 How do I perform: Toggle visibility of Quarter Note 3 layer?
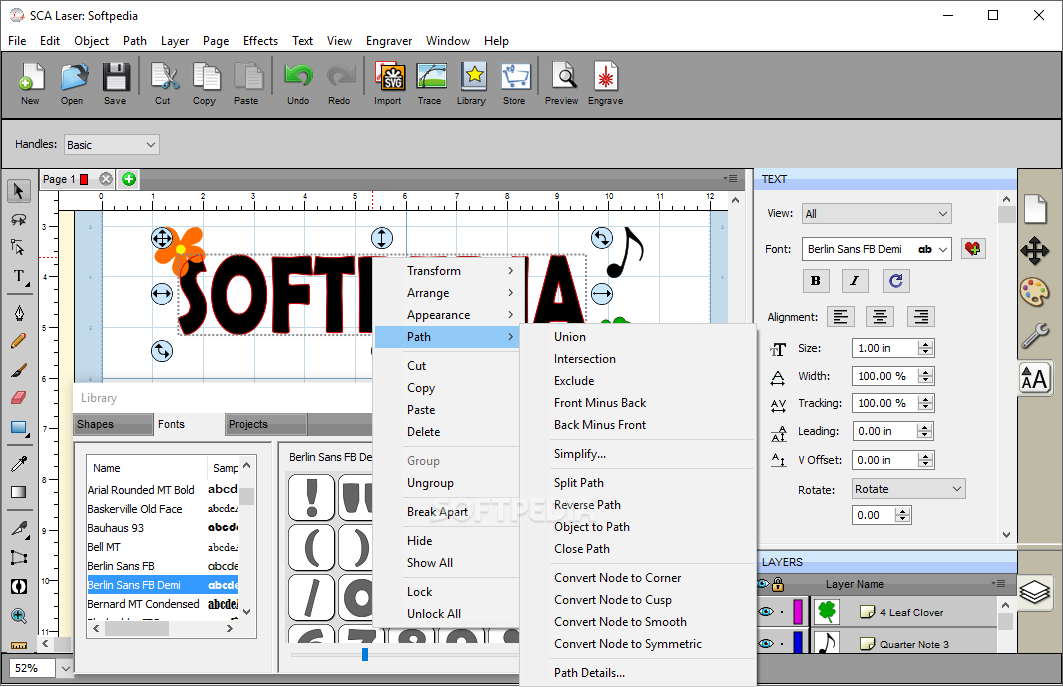point(766,643)
